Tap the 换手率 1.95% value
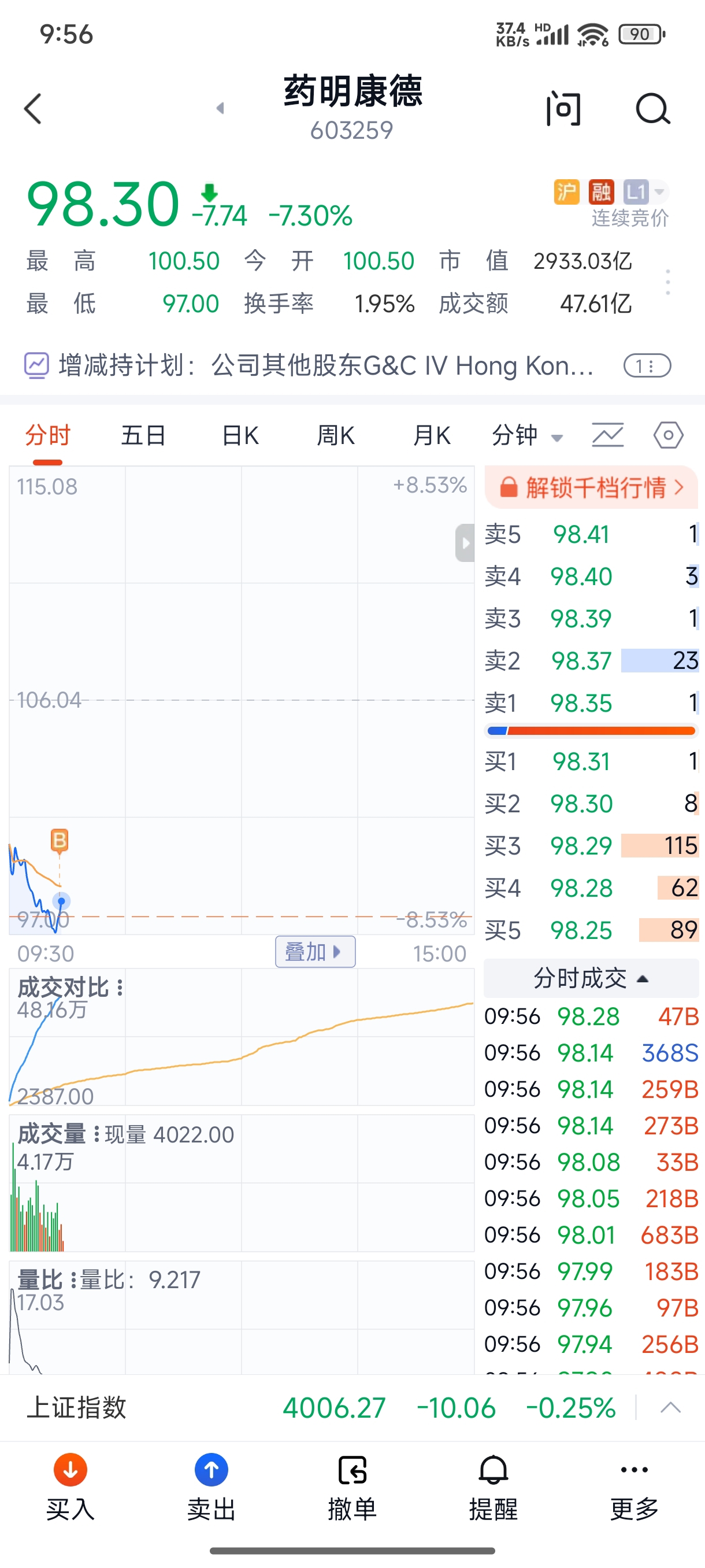Screen dimensions: 705x1568 pos(384,303)
